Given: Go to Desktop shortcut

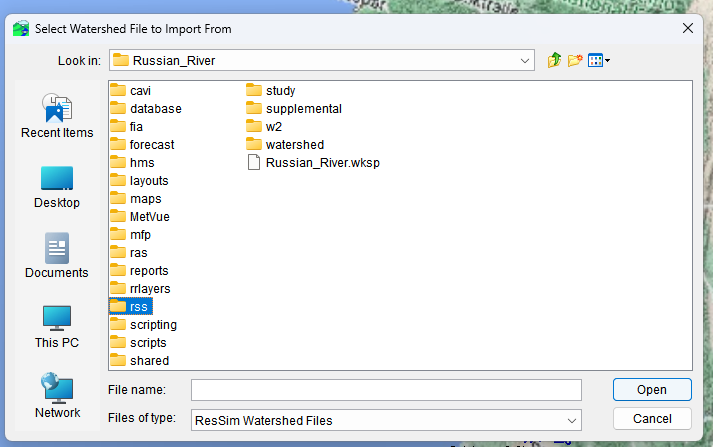Looking at the screenshot, I should pyautogui.click(x=57, y=187).
